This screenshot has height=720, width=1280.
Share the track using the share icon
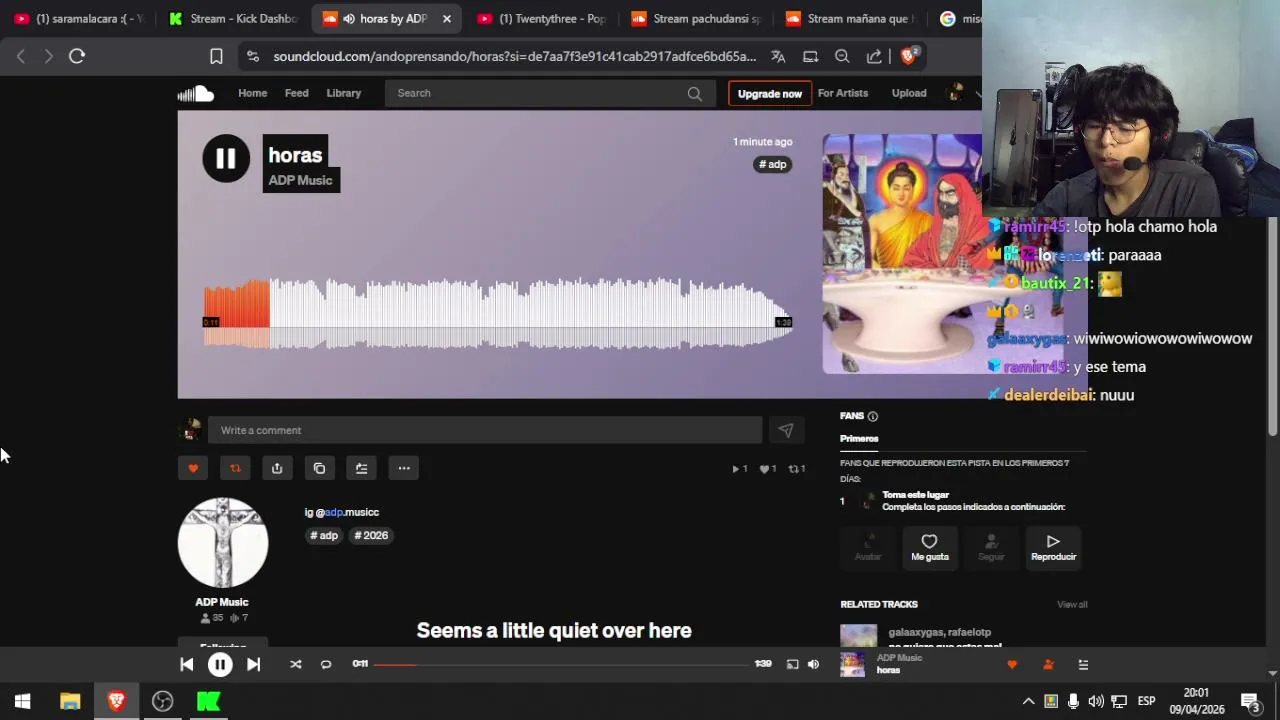point(277,468)
